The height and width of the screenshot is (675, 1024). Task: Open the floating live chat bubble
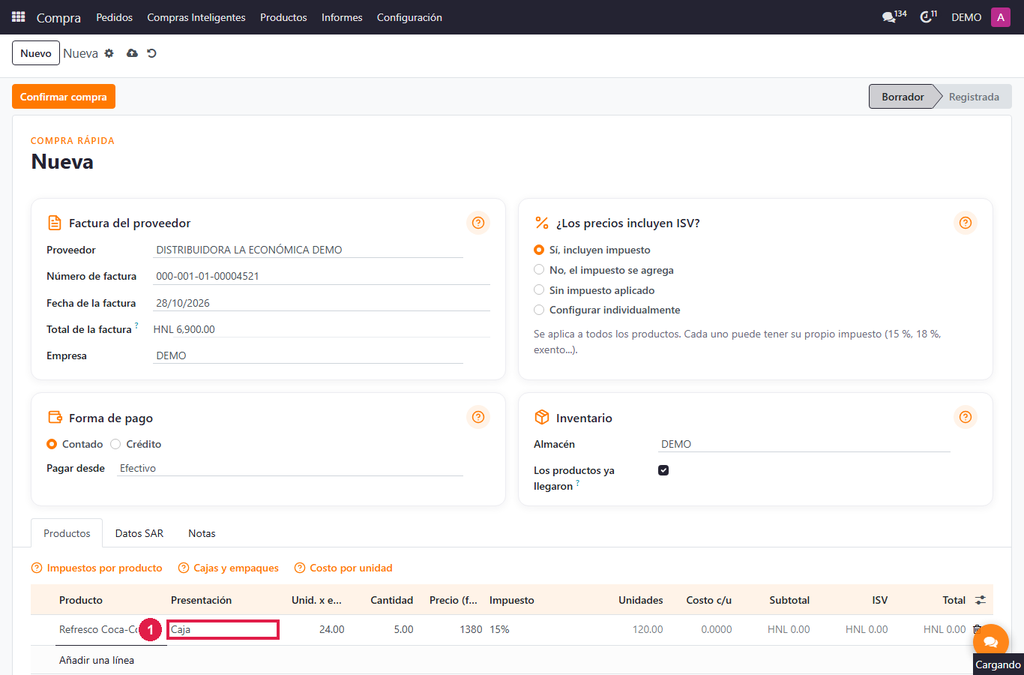[991, 642]
